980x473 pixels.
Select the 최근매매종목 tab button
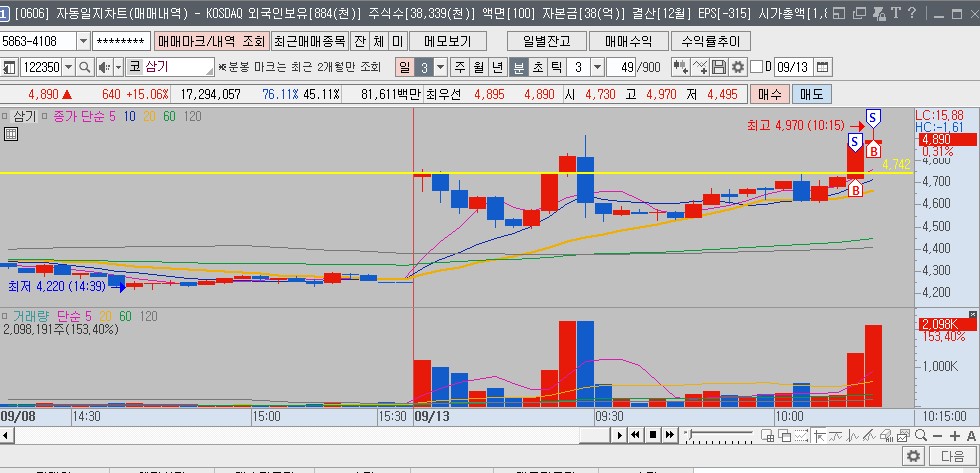pos(310,42)
